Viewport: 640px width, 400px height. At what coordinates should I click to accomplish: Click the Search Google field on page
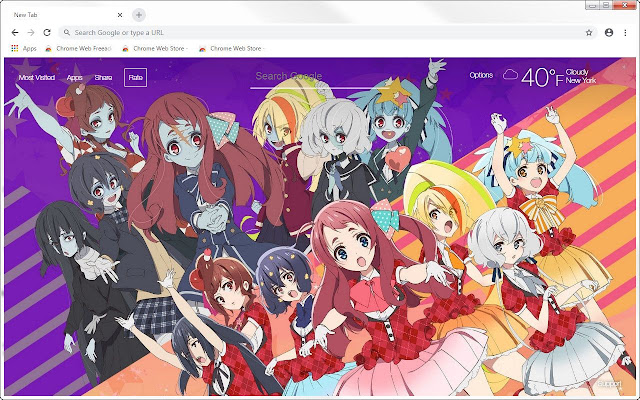[x=320, y=78]
